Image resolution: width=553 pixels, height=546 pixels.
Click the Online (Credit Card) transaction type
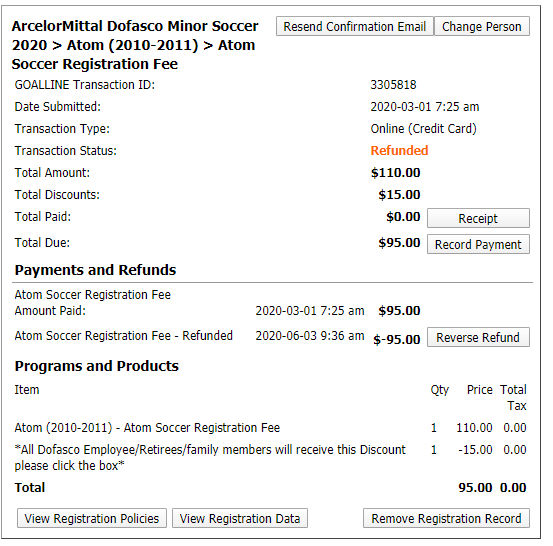point(423,129)
